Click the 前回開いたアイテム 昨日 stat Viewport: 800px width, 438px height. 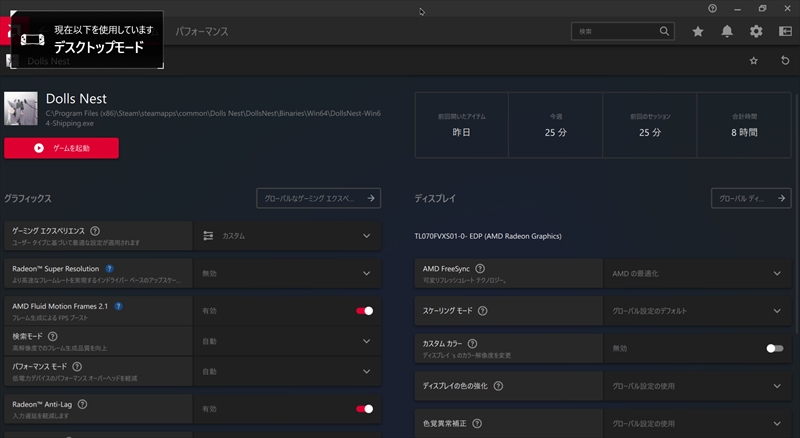[461, 125]
